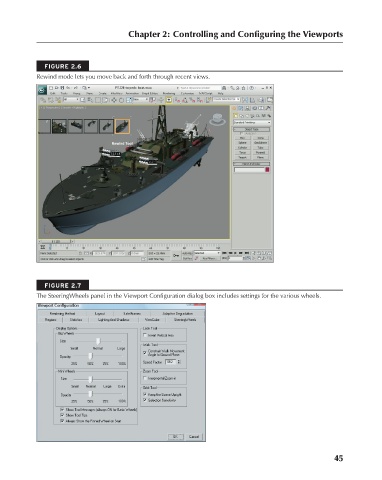Open the selection filter All dropdown

[x=71, y=100]
